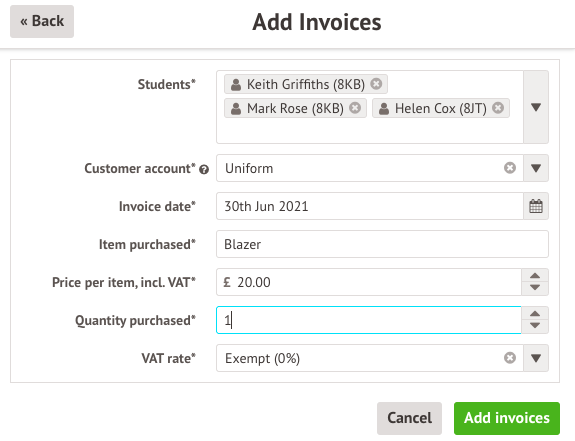The width and height of the screenshot is (575, 441).
Task: Select the Invoice date text field
Action: 370,206
